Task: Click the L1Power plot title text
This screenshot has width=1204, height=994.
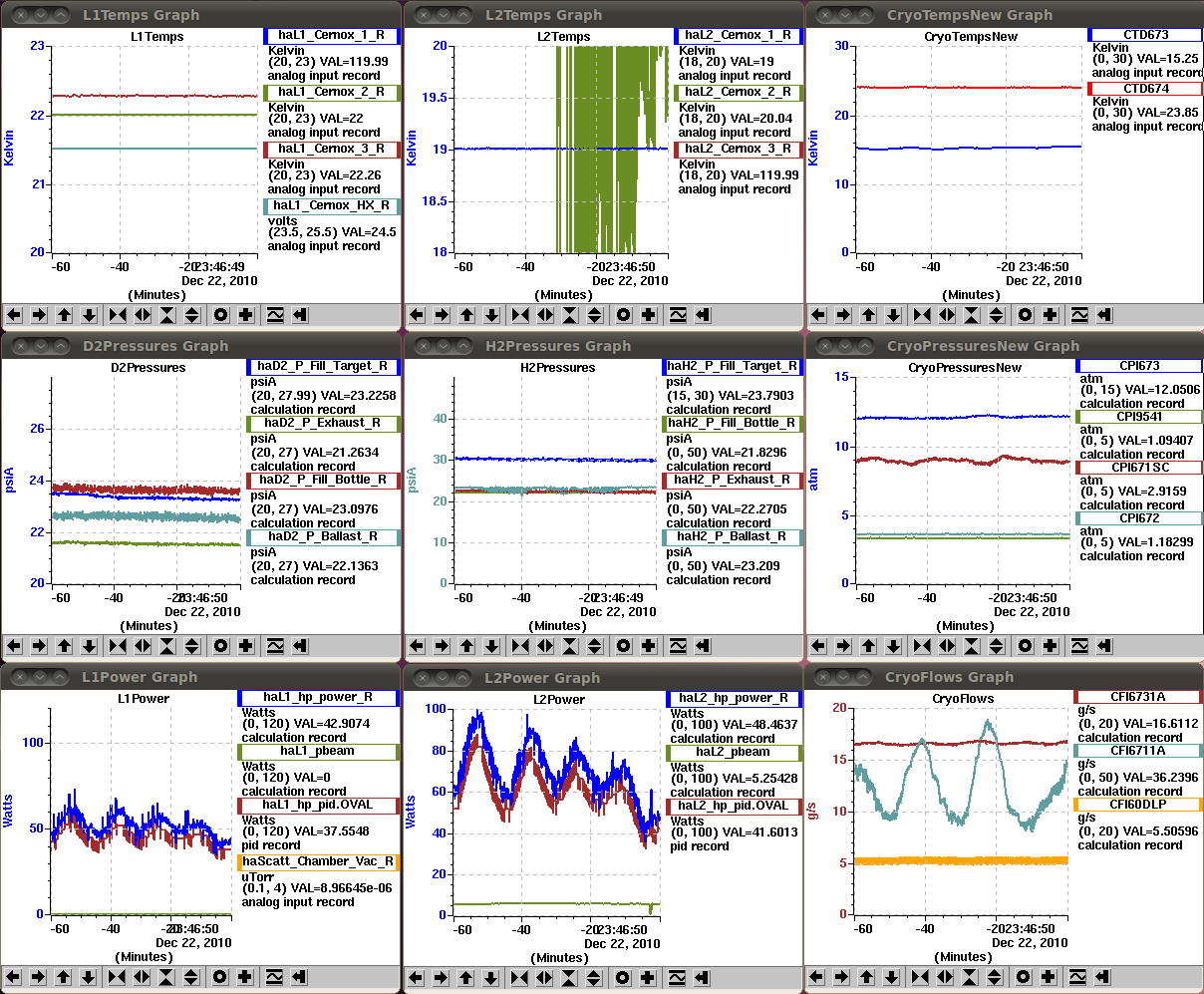Action: click(x=145, y=699)
